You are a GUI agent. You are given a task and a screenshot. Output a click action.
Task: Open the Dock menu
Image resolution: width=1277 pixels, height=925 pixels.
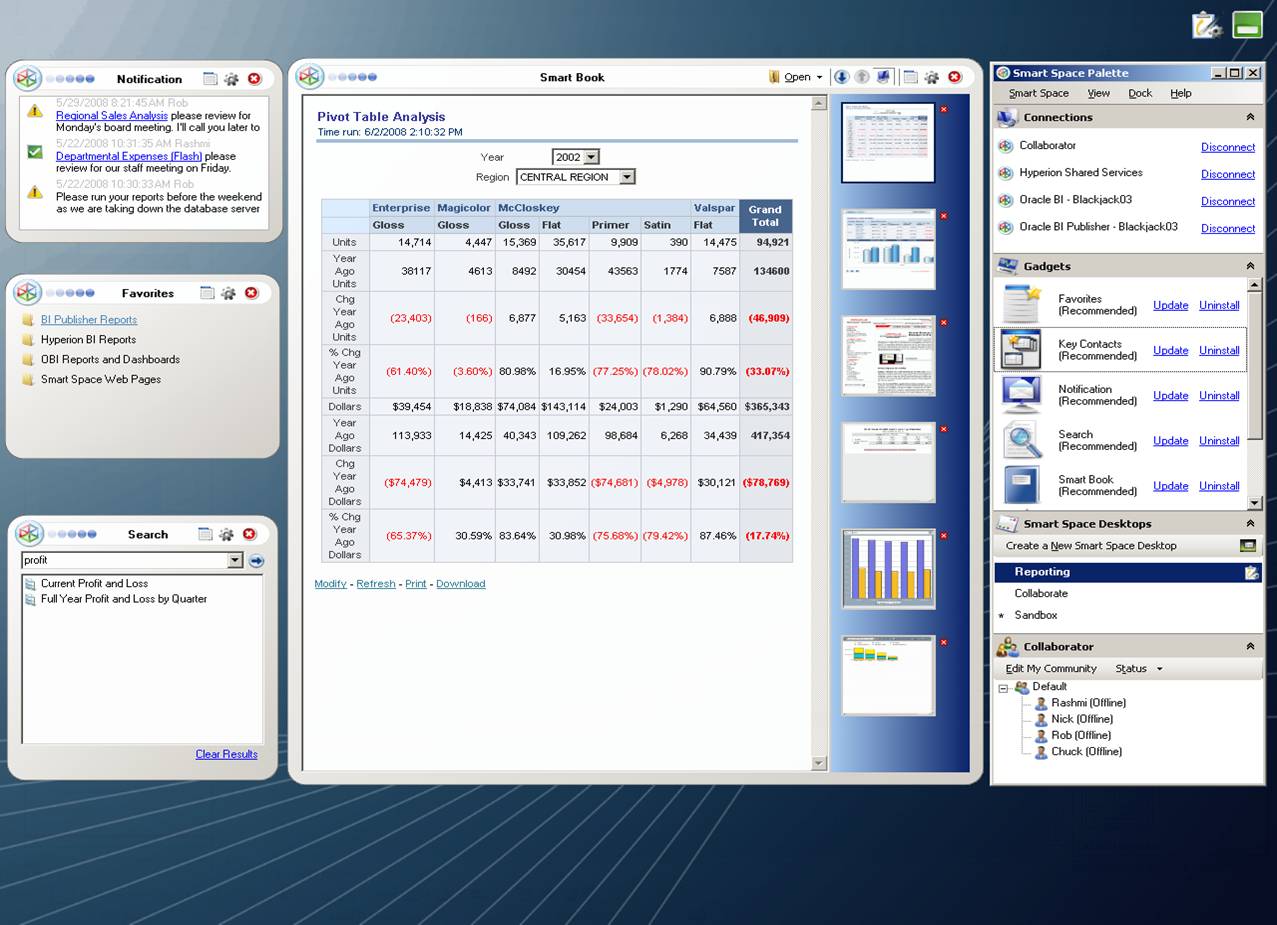1140,93
